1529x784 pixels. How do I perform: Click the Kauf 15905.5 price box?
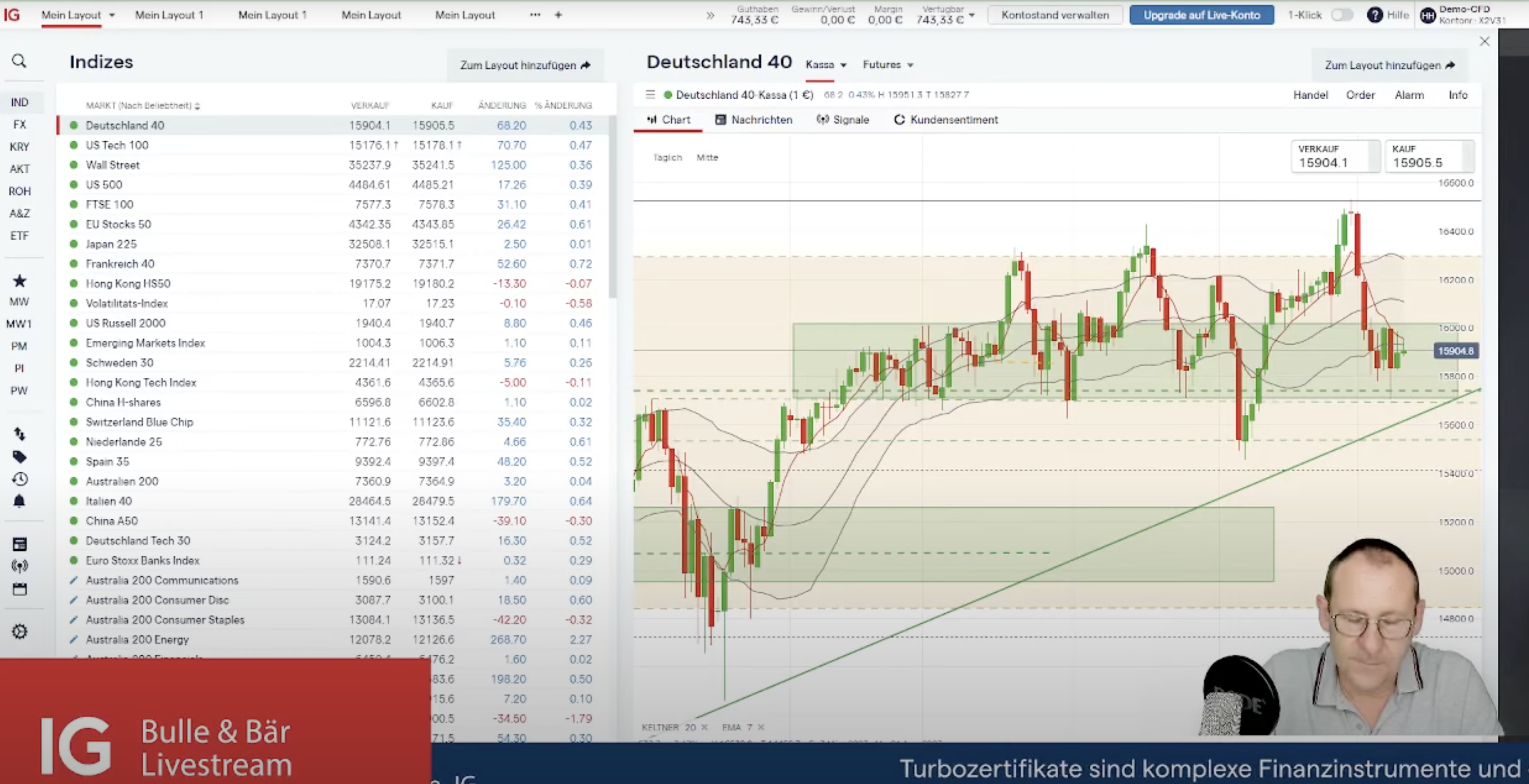pyautogui.click(x=1429, y=156)
